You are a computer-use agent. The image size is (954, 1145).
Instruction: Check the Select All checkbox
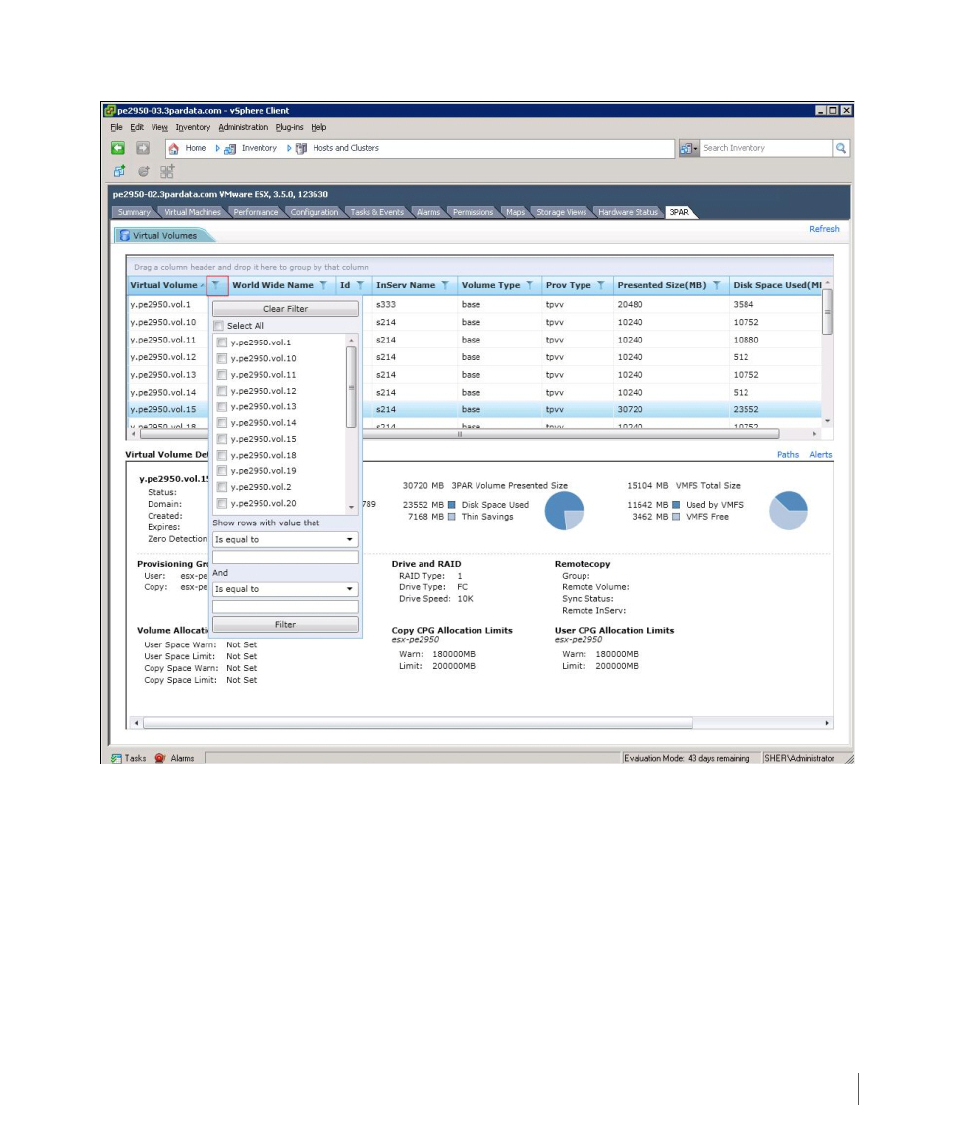(x=218, y=326)
